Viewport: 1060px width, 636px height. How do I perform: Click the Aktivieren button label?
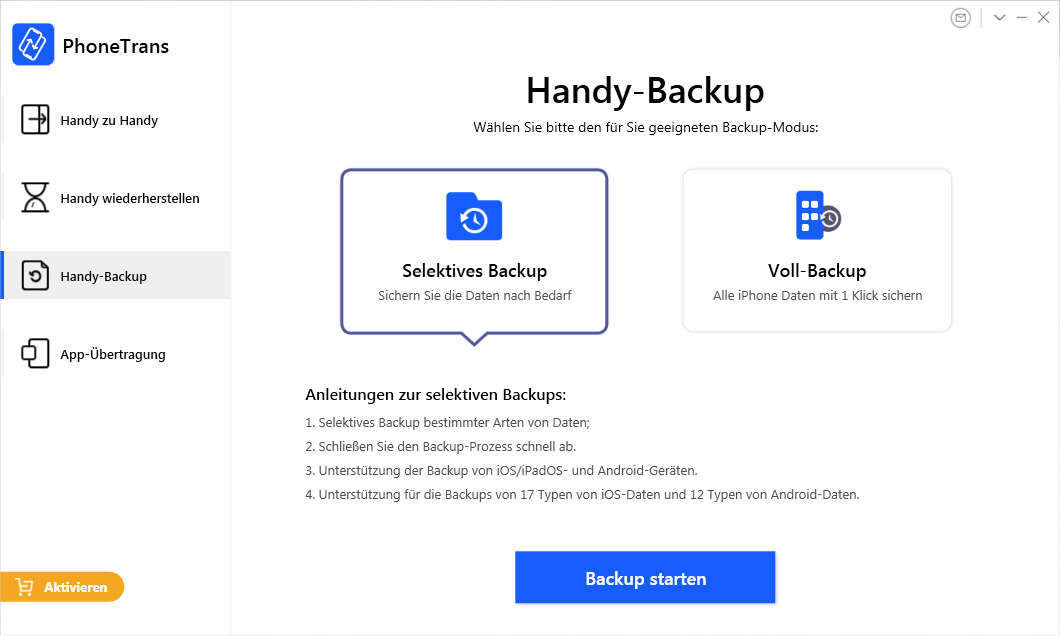75,587
